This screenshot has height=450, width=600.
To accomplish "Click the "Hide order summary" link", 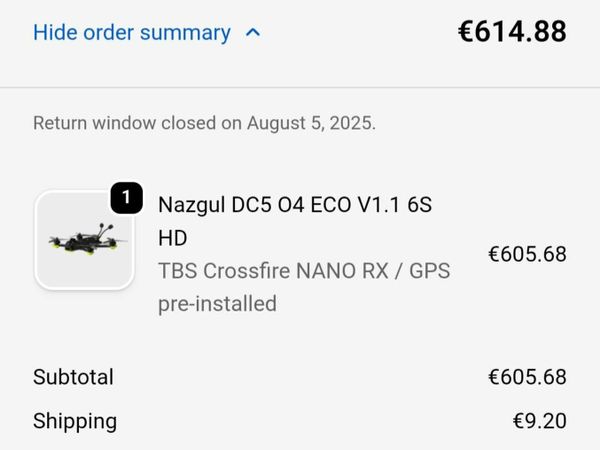I will click(132, 32).
